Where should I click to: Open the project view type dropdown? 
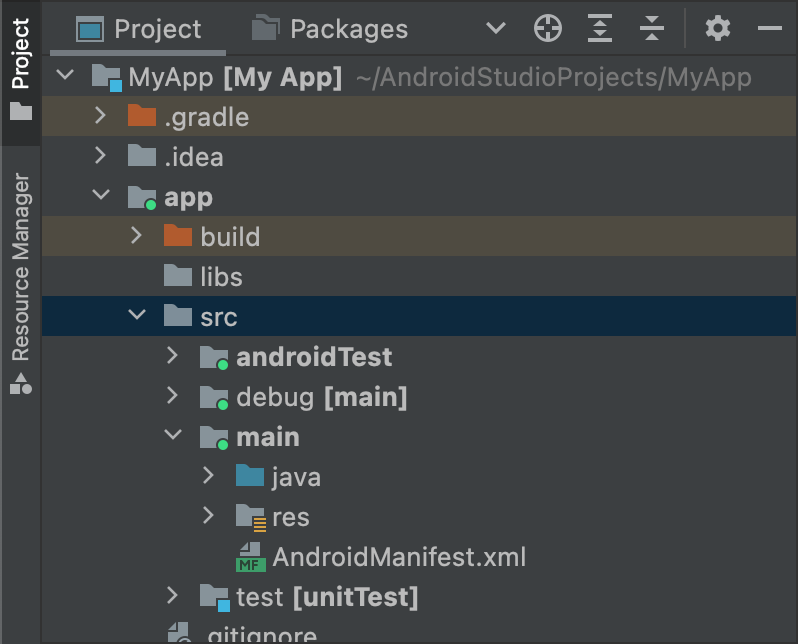tap(495, 29)
